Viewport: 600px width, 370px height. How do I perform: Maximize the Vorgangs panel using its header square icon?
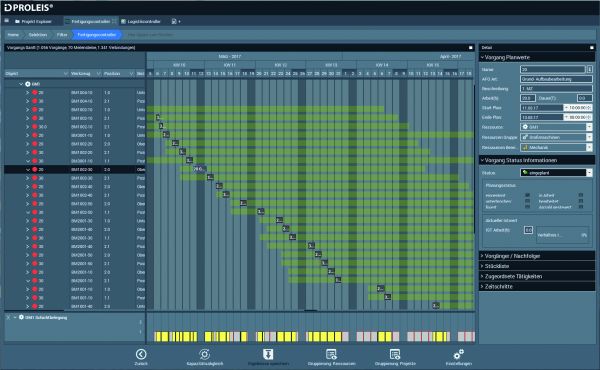471,47
